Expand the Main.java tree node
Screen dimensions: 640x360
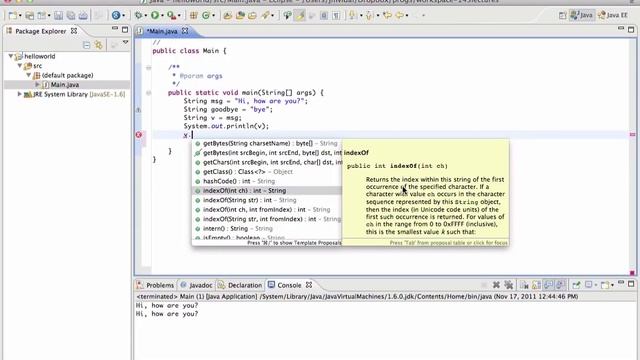tap(38, 84)
